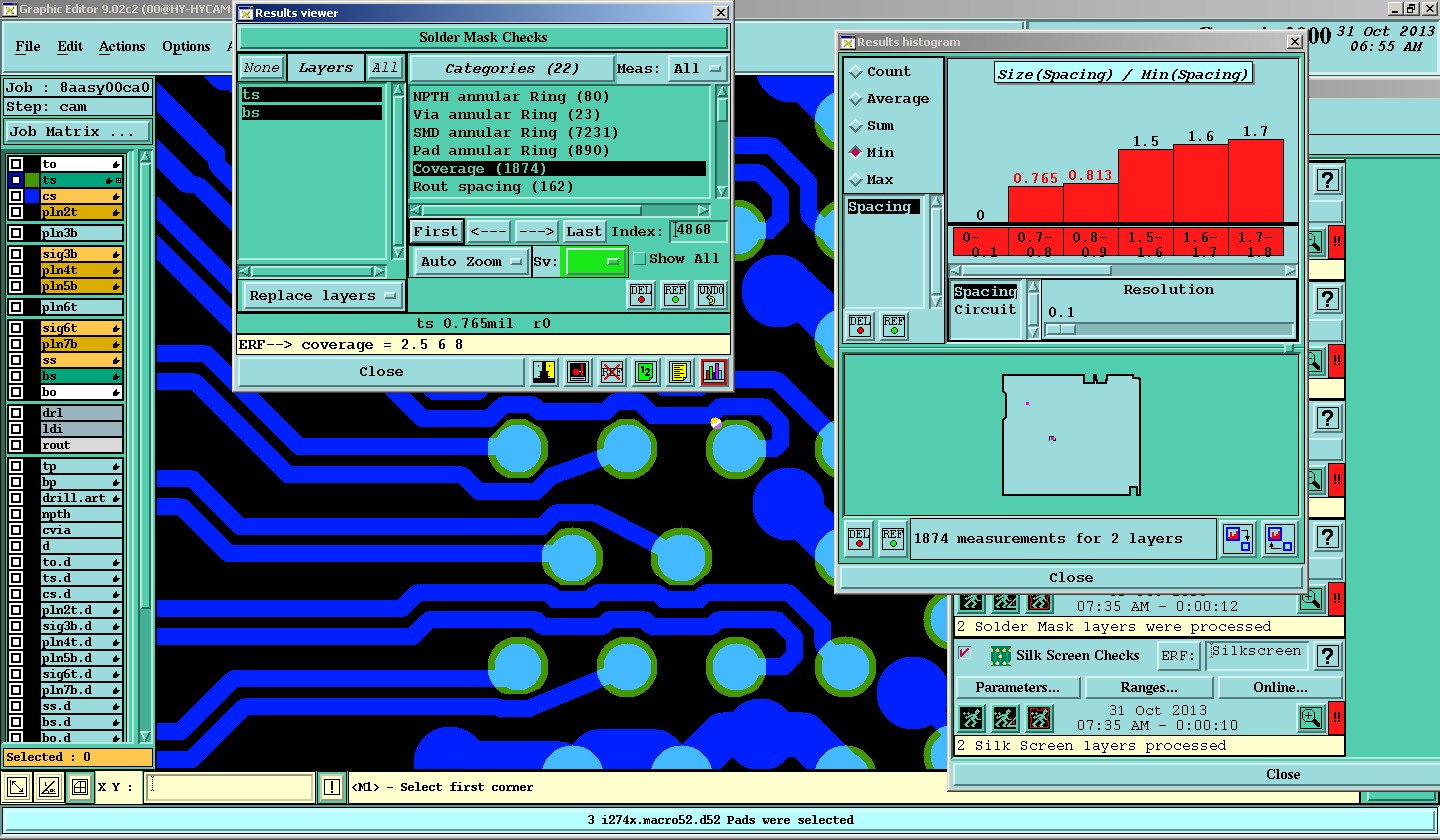Open the histogram bar-chart icon
Image resolution: width=1440 pixels, height=840 pixels.
[714, 372]
